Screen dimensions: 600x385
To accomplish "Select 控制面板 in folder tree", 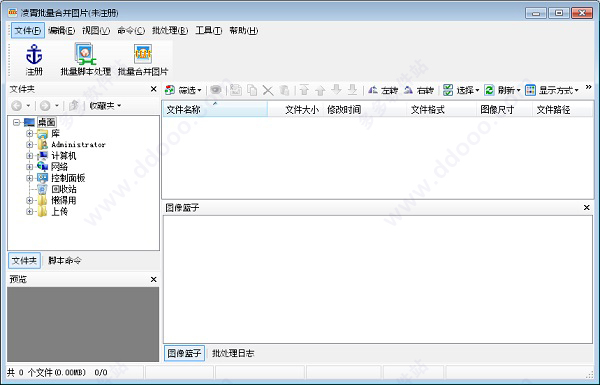I will click(68, 178).
